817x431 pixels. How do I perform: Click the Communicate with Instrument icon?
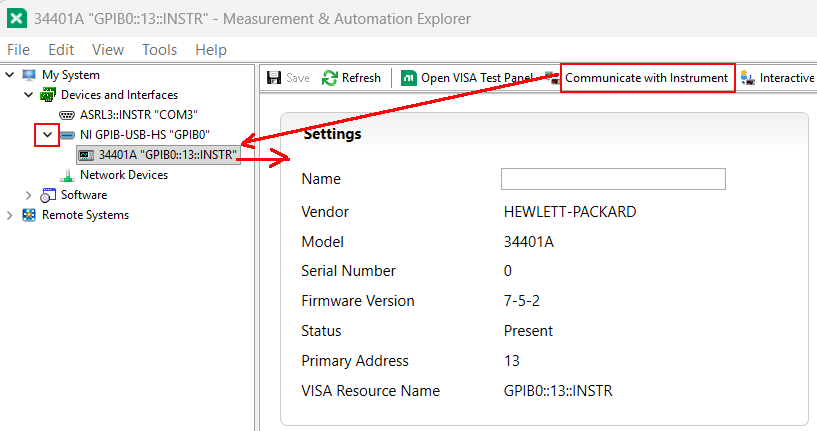coord(552,78)
